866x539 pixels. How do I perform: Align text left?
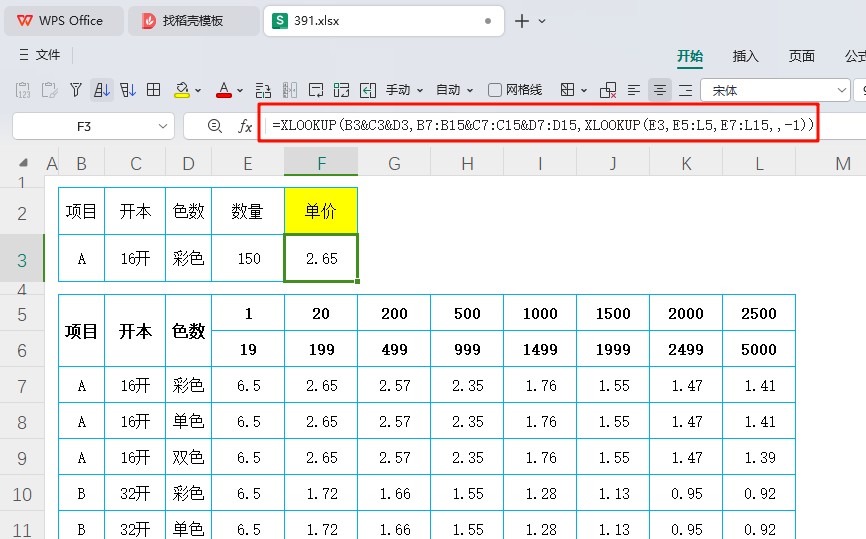[634, 90]
